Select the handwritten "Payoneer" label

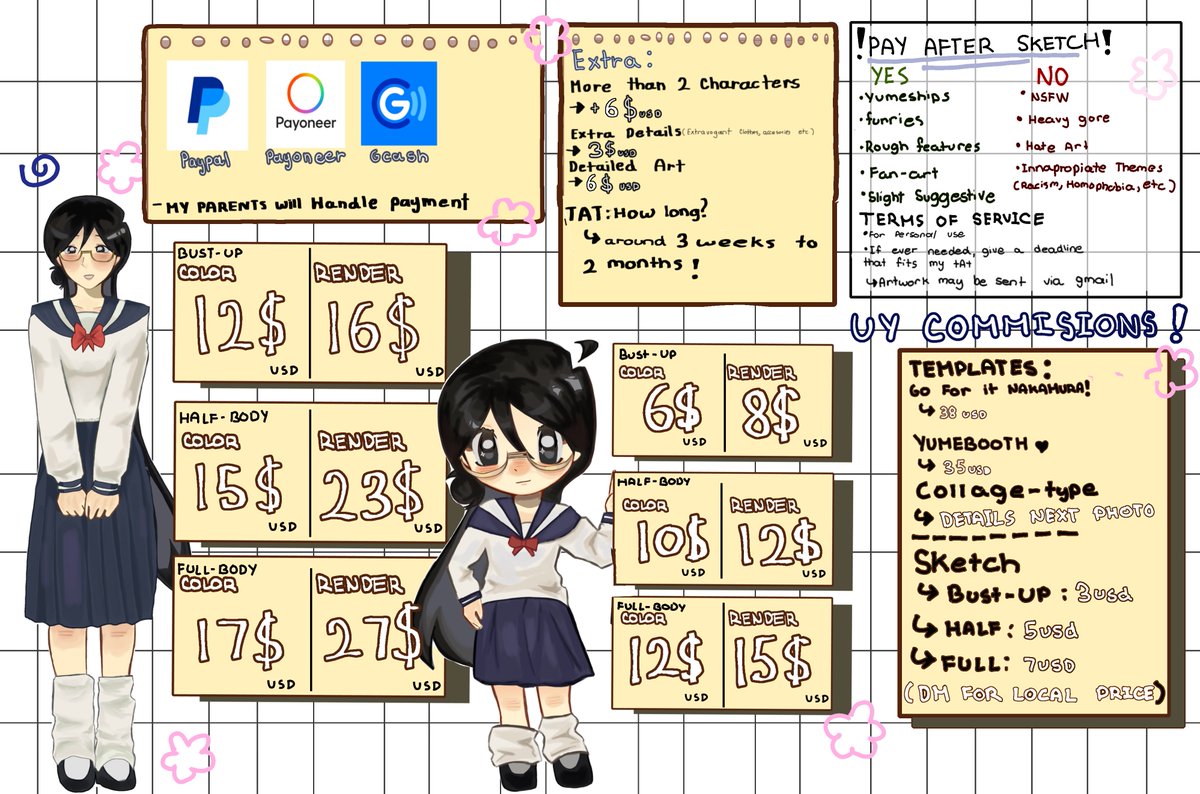[x=305, y=158]
